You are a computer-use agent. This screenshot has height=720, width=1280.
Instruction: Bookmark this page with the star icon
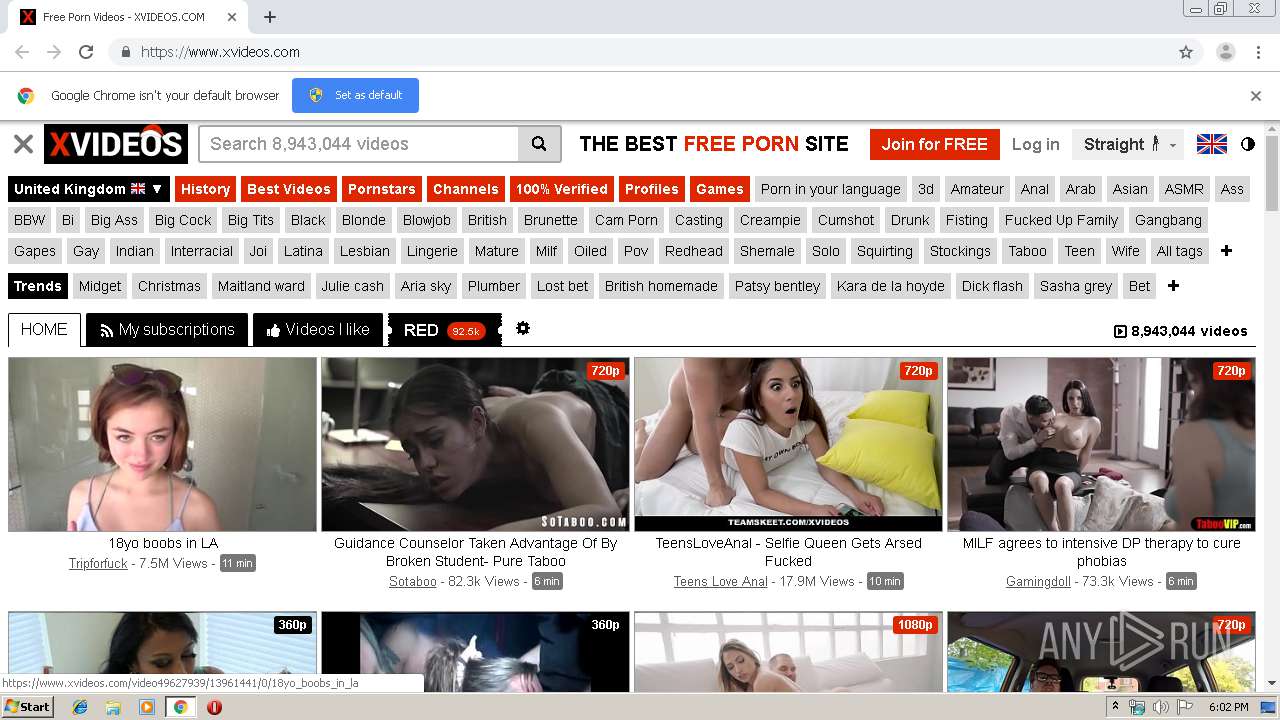[1186, 52]
